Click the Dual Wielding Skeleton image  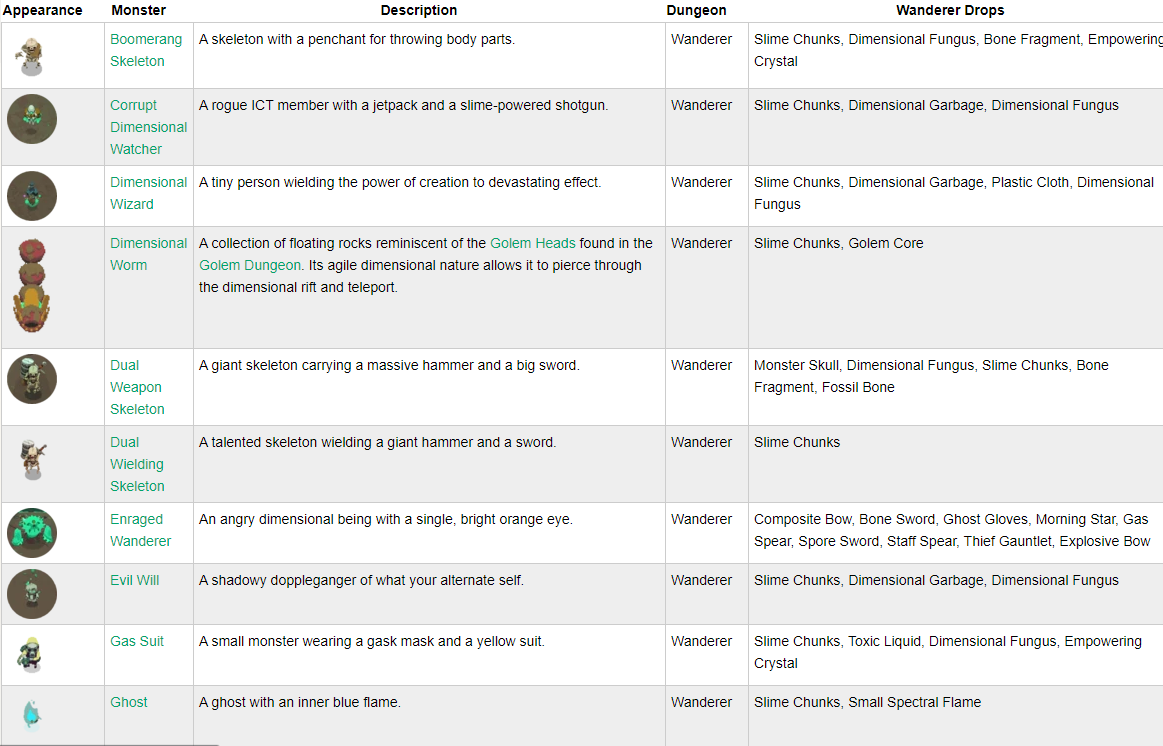coord(32,461)
